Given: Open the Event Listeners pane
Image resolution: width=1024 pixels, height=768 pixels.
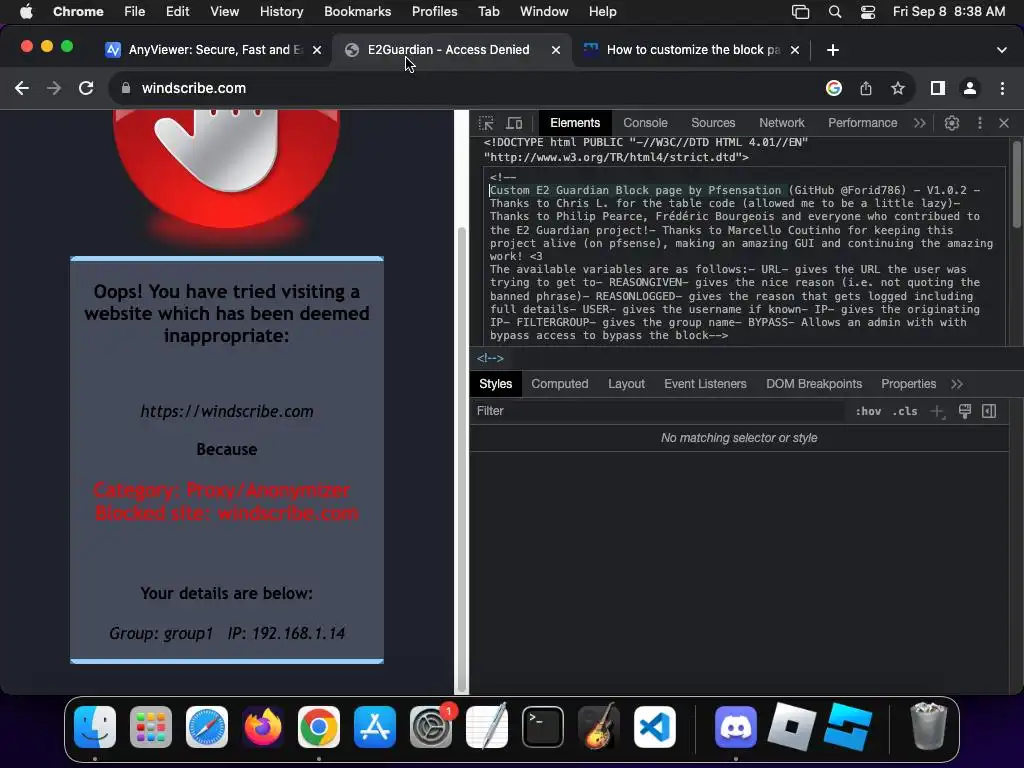Looking at the screenshot, I should tap(705, 384).
